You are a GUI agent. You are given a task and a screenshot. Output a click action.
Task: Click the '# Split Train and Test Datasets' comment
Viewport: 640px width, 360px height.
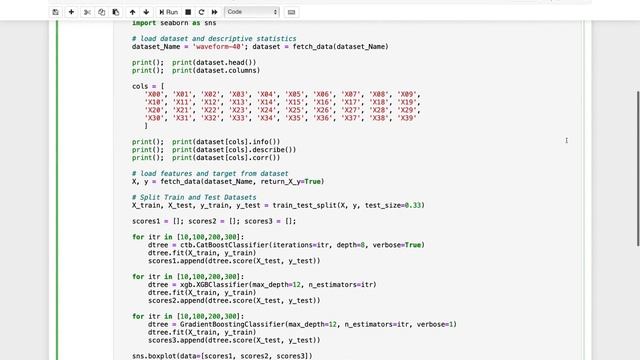194,197
